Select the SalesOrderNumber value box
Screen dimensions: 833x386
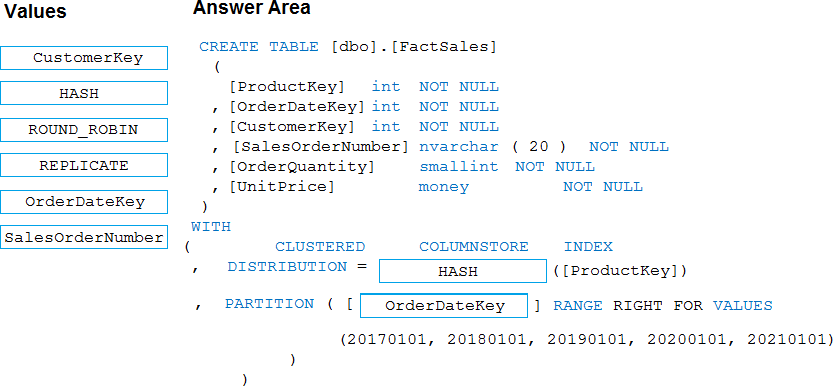pyautogui.click(x=84, y=237)
